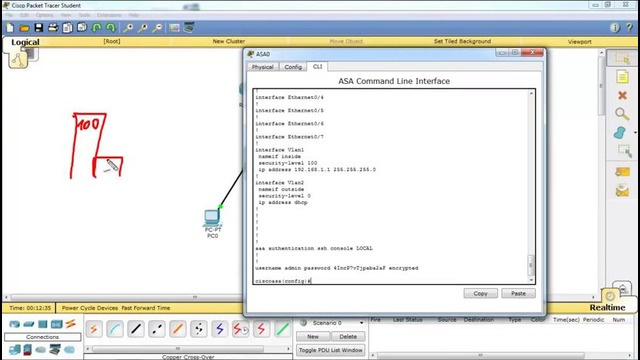This screenshot has width=640, height=360.
Task: Choose the Copper Straight-Through black cable
Action: 136,329
